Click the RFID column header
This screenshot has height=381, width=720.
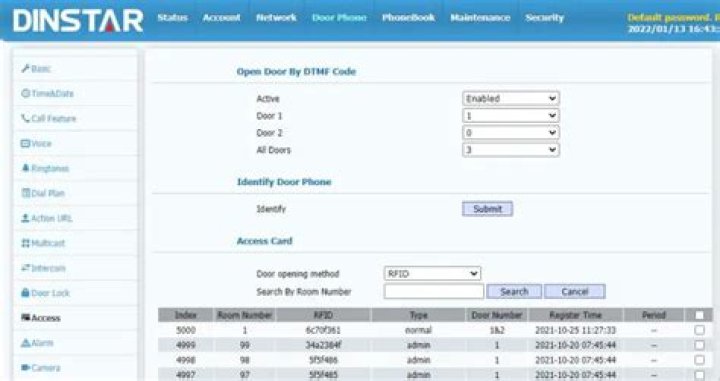click(x=323, y=315)
